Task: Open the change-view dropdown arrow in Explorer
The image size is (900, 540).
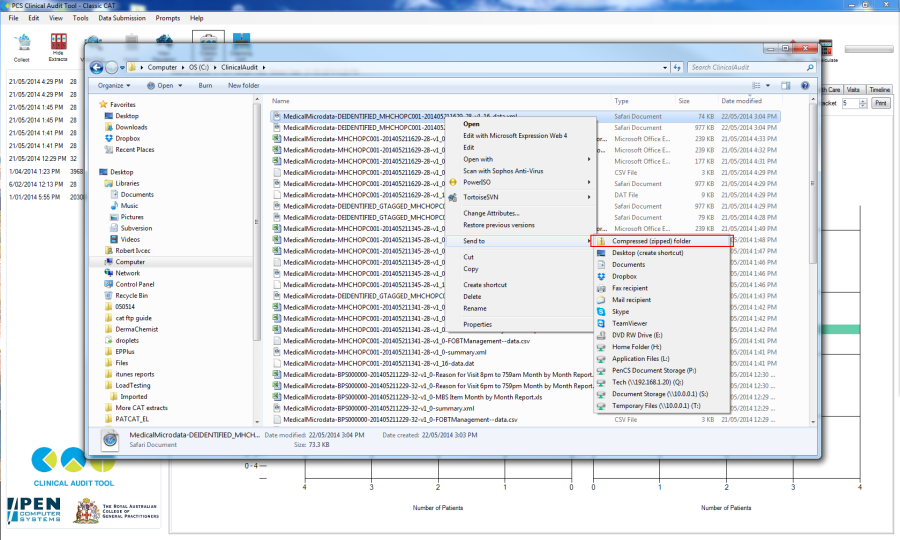Action: point(768,86)
